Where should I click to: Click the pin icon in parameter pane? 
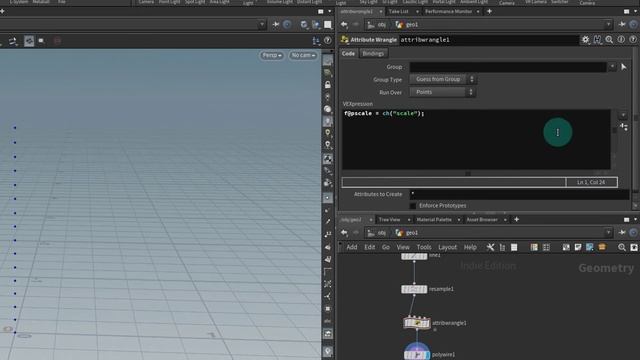[x=622, y=24]
